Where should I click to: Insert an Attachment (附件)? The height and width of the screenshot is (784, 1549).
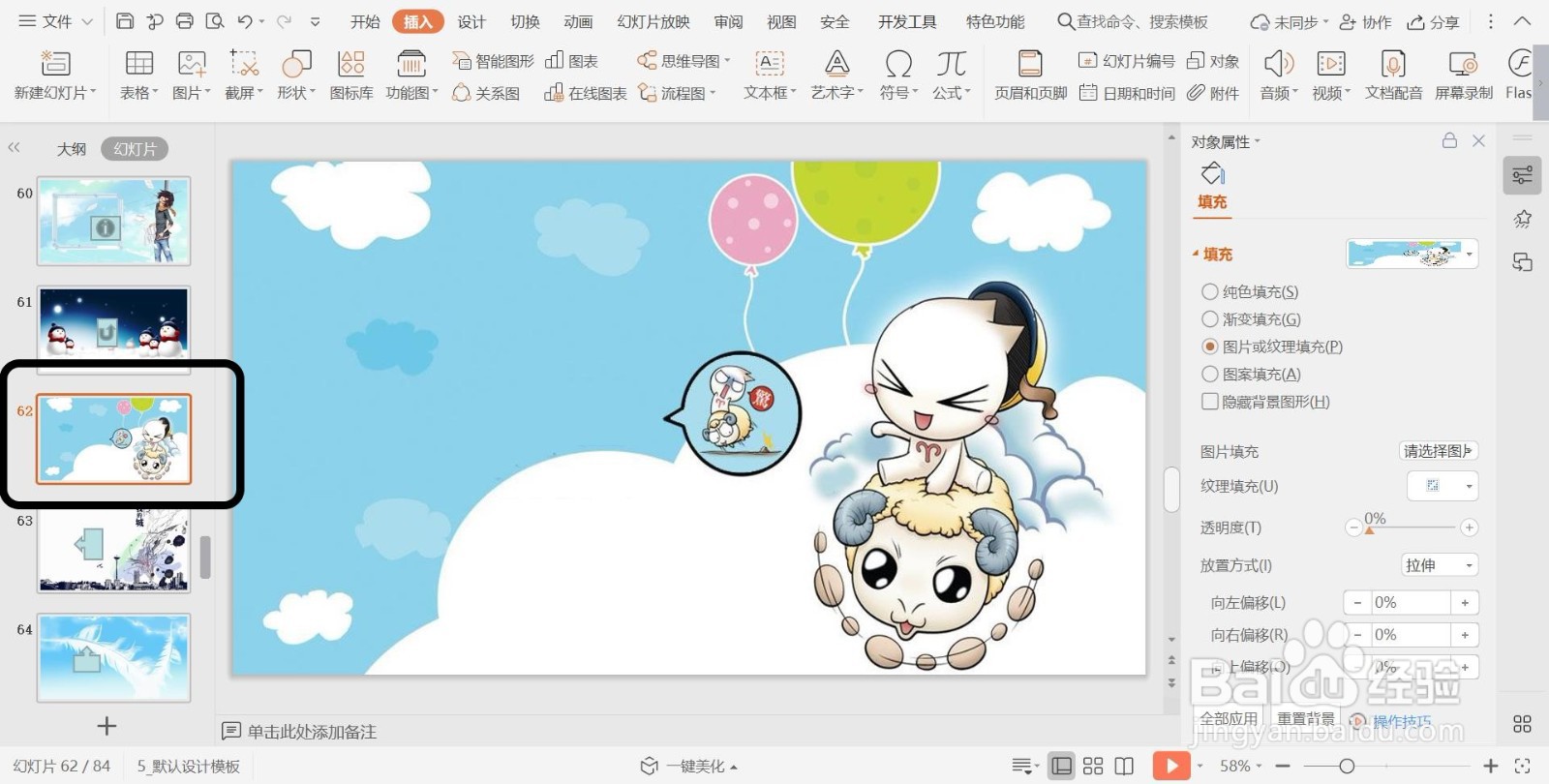[1213, 93]
